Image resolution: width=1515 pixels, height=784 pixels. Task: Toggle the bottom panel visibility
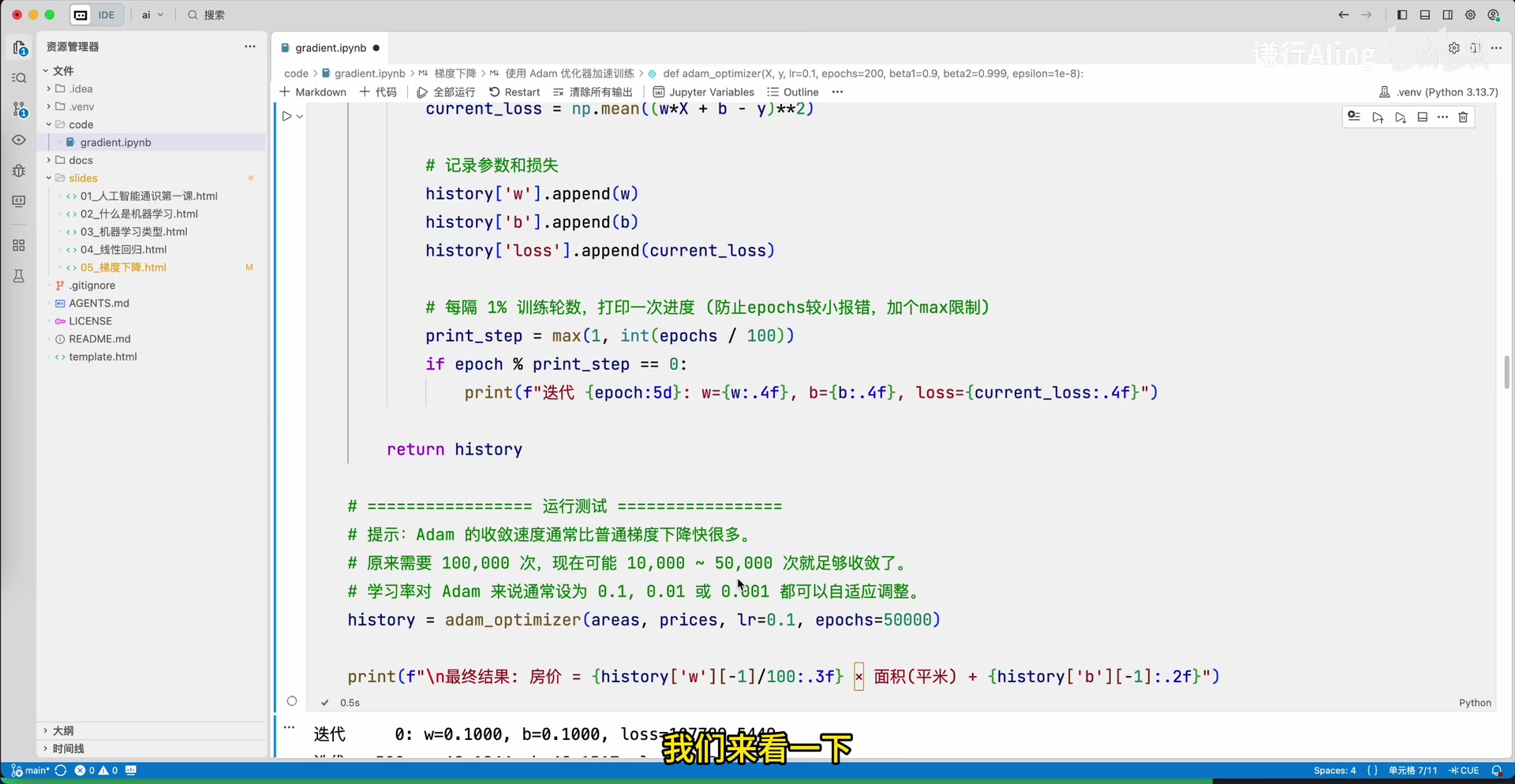1425,15
